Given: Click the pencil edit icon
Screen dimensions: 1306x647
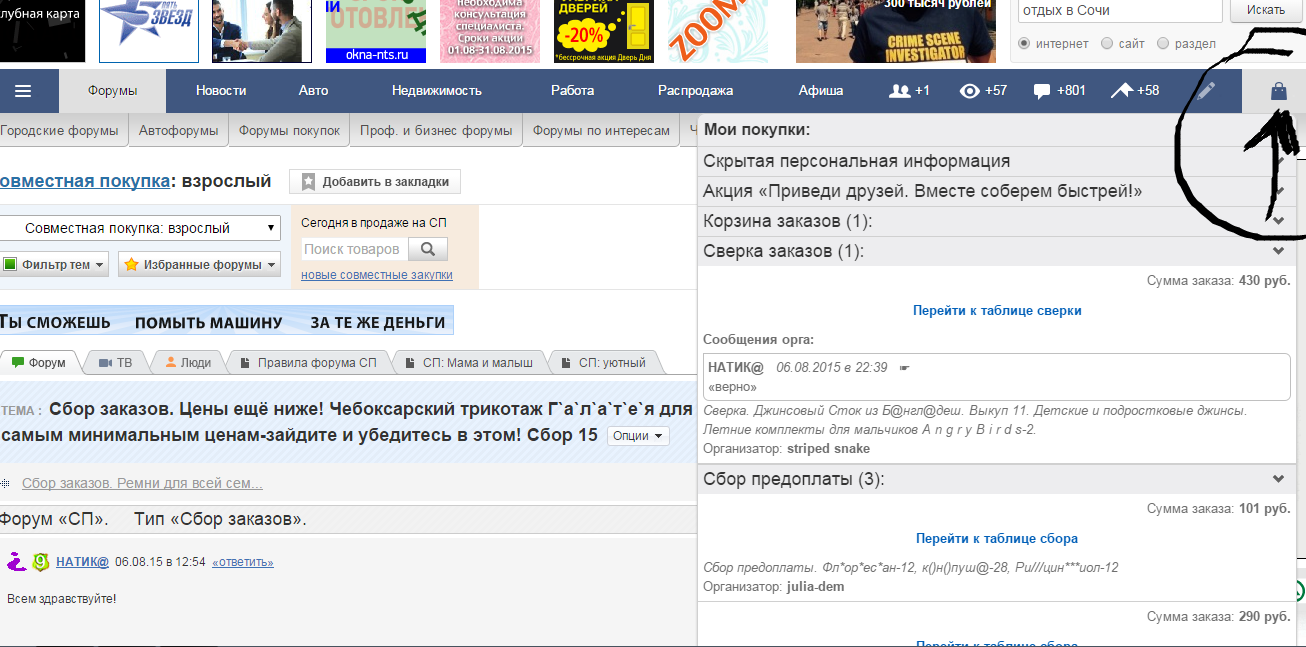Looking at the screenshot, I should point(1207,91).
